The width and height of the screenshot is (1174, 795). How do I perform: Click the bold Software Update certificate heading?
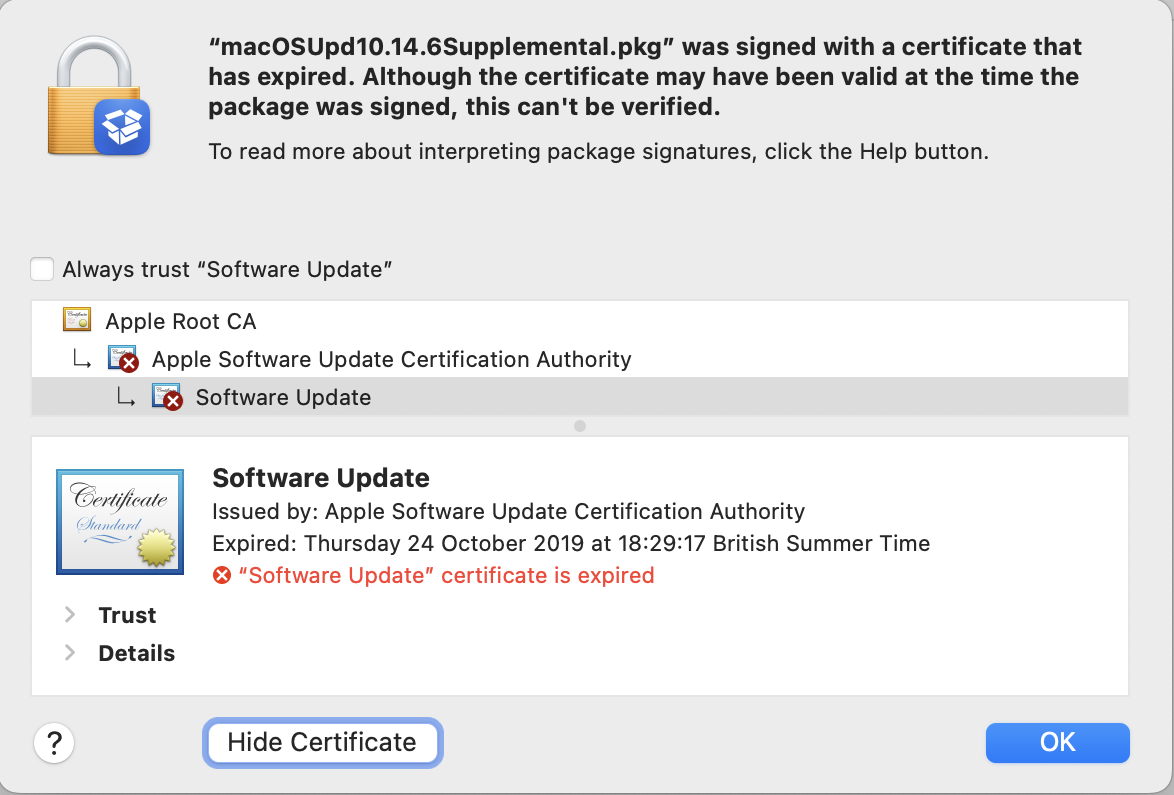click(321, 477)
